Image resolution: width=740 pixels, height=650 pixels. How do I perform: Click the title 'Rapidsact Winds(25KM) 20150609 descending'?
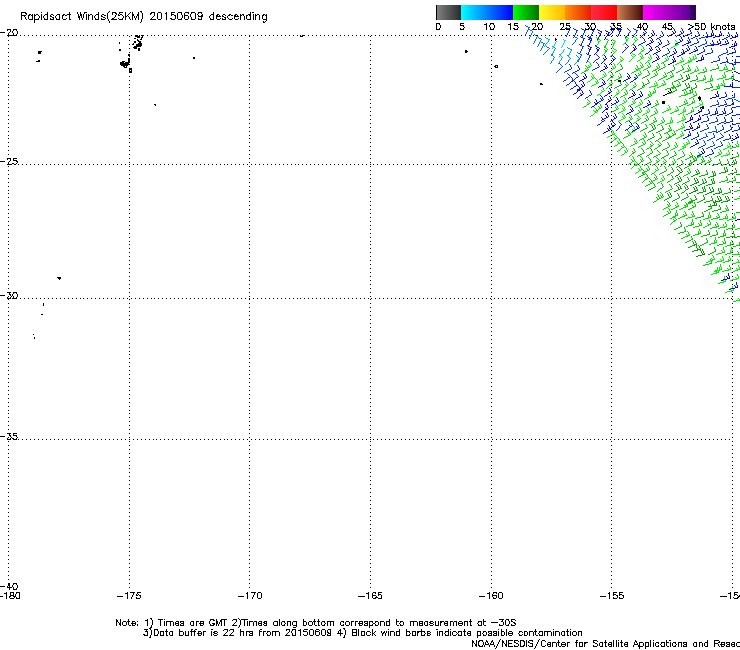pyautogui.click(x=143, y=17)
